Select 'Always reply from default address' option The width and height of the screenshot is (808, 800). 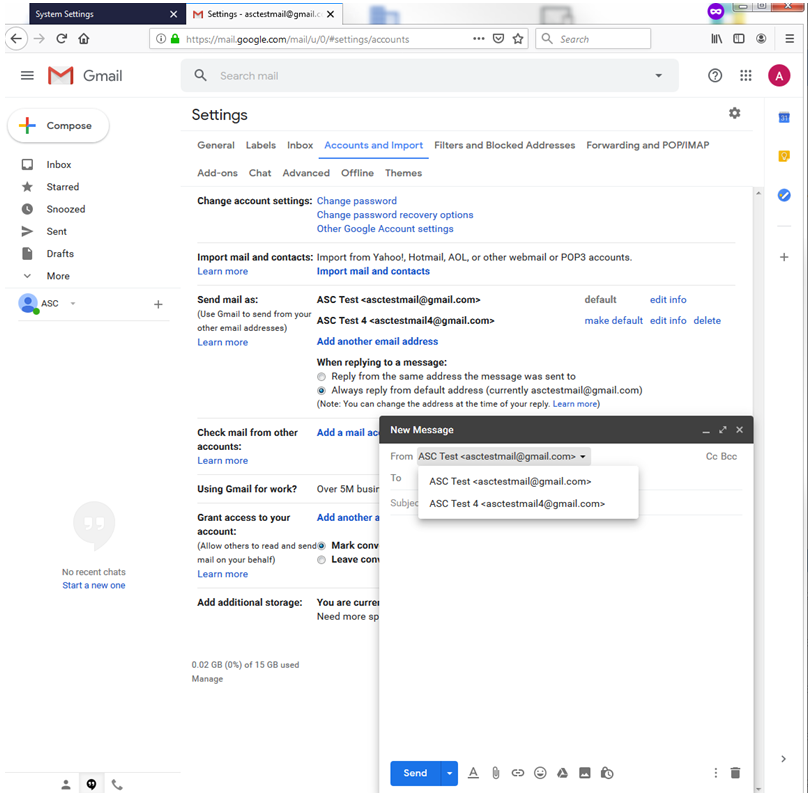point(322,391)
